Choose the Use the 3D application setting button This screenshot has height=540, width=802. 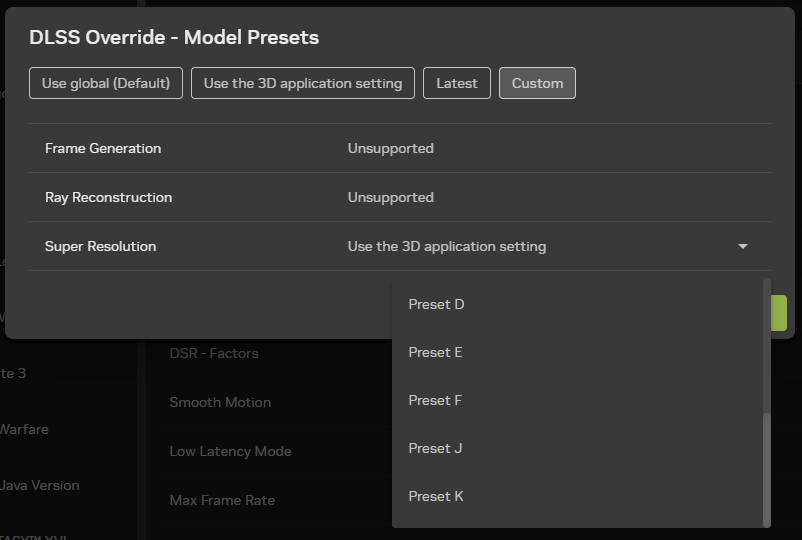303,83
